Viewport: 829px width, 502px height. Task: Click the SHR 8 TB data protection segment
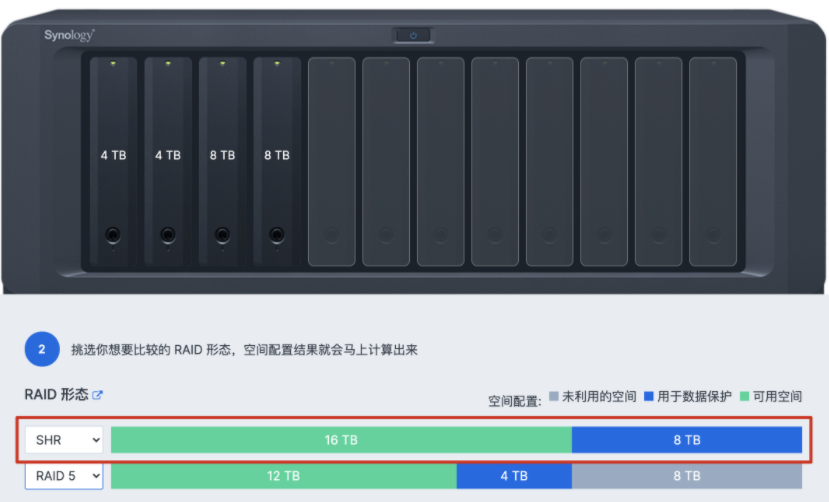click(687, 440)
